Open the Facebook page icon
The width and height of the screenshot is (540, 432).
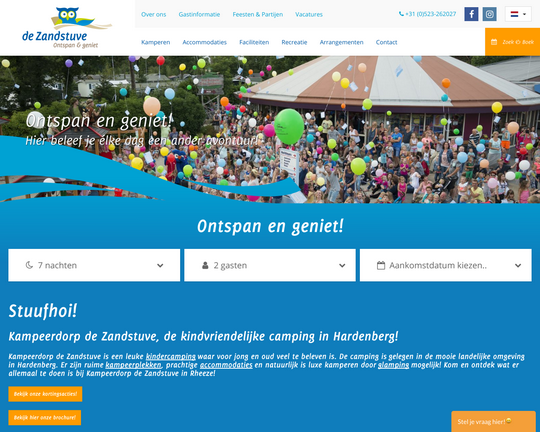[x=471, y=14]
